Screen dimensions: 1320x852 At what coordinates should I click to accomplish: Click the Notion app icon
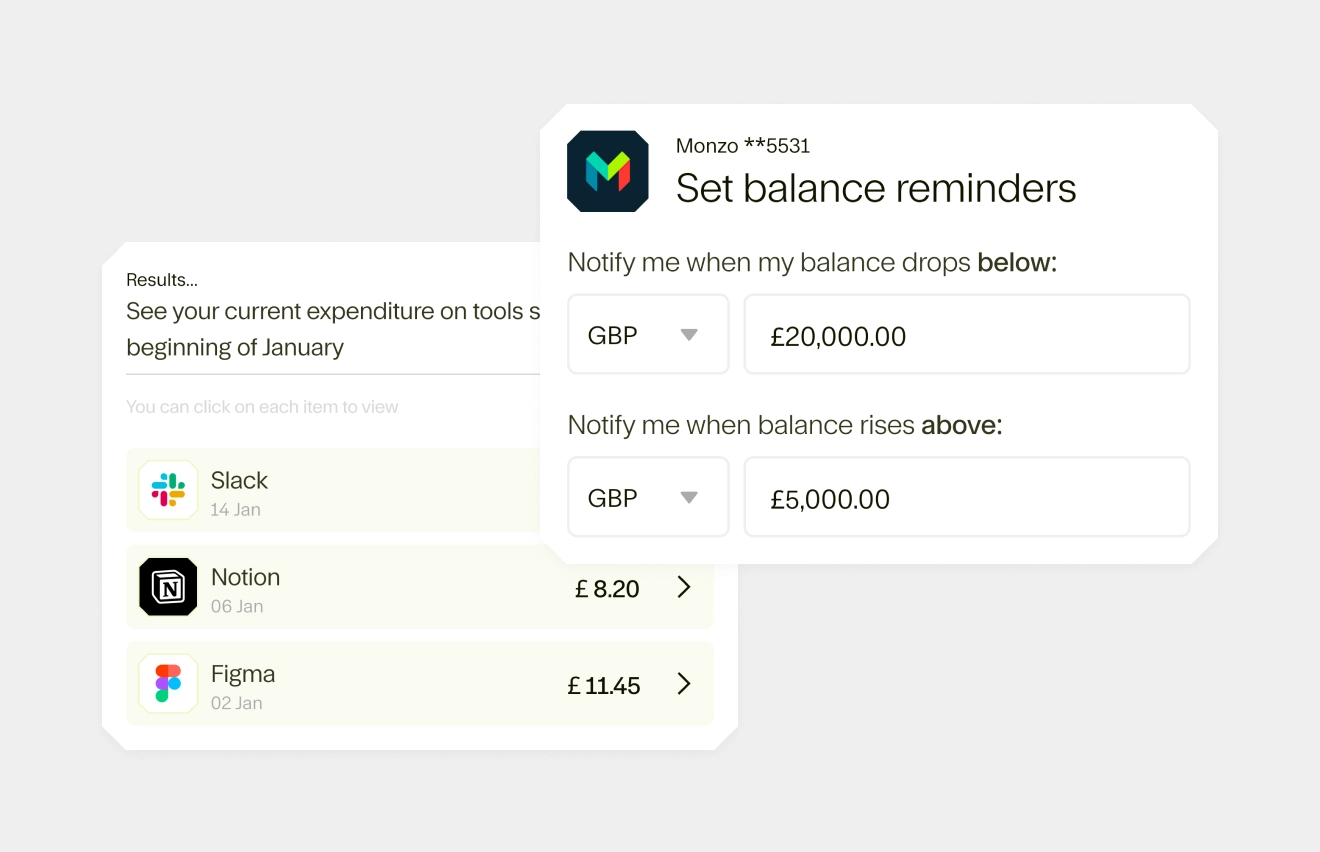click(167, 587)
